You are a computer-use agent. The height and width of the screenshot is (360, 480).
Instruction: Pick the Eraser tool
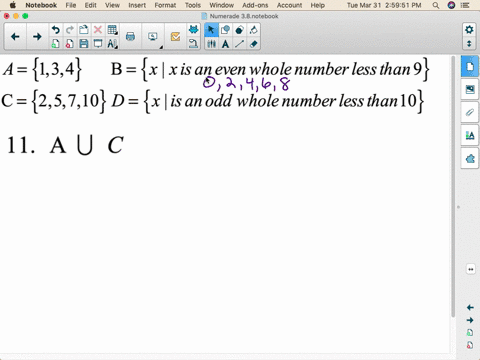[253, 44]
